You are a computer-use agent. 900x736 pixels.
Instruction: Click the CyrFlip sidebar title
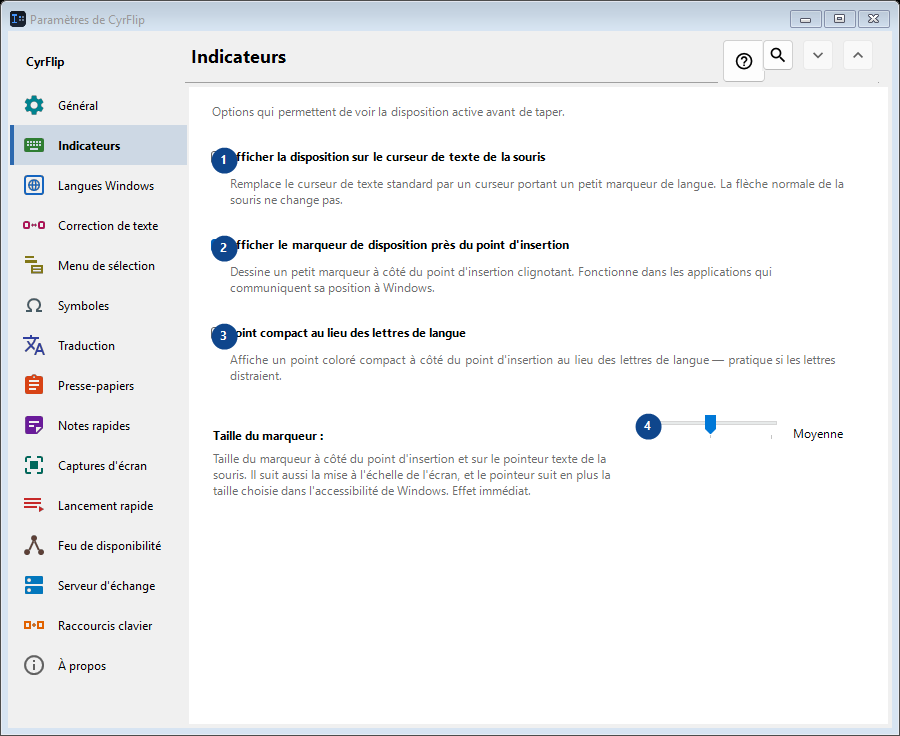click(45, 62)
